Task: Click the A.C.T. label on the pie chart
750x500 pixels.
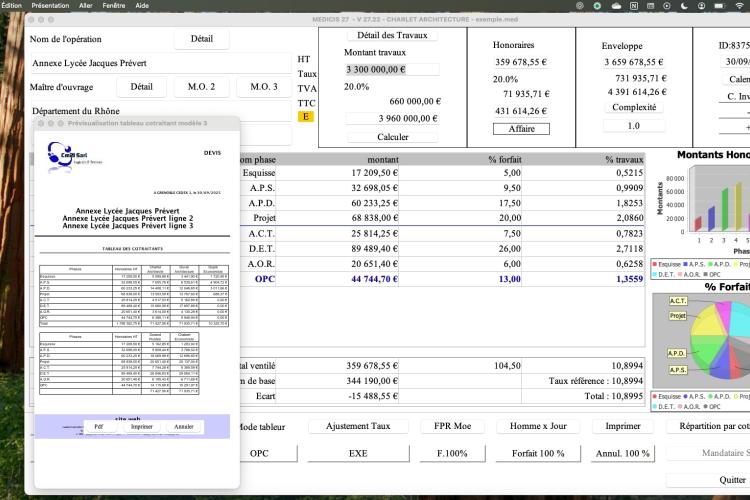Action: [x=678, y=301]
